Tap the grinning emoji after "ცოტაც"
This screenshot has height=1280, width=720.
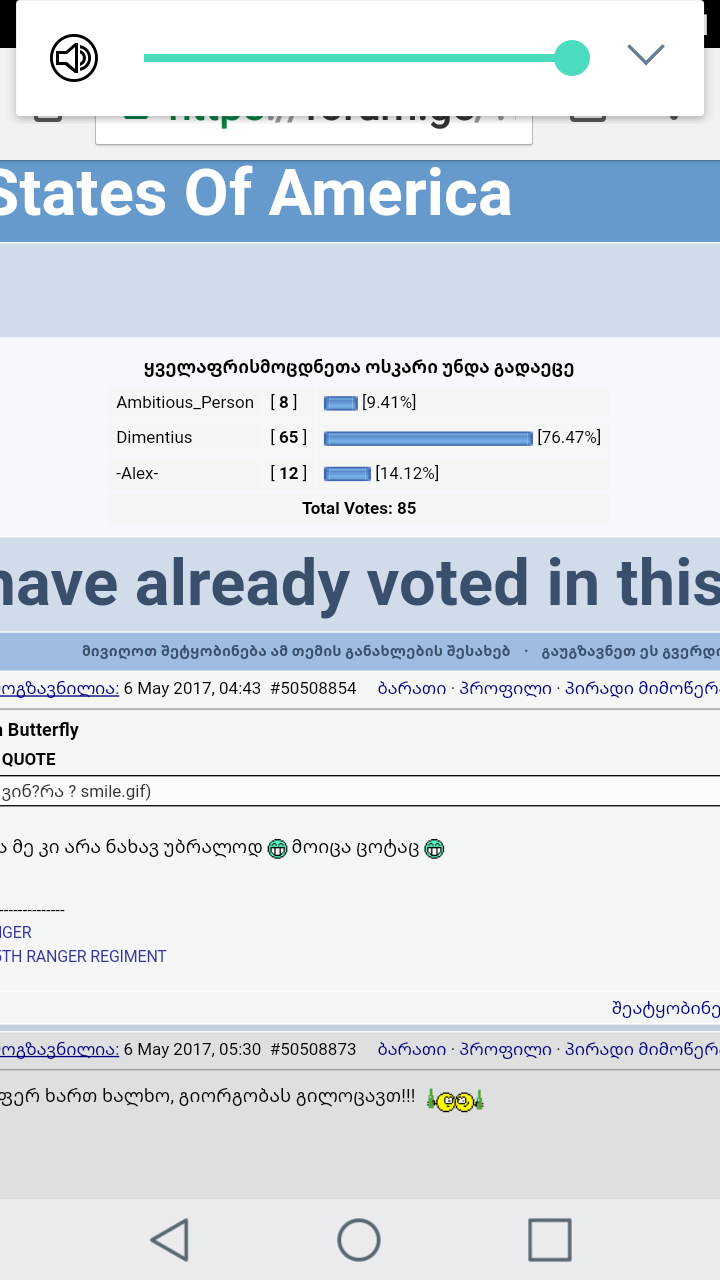pos(434,849)
